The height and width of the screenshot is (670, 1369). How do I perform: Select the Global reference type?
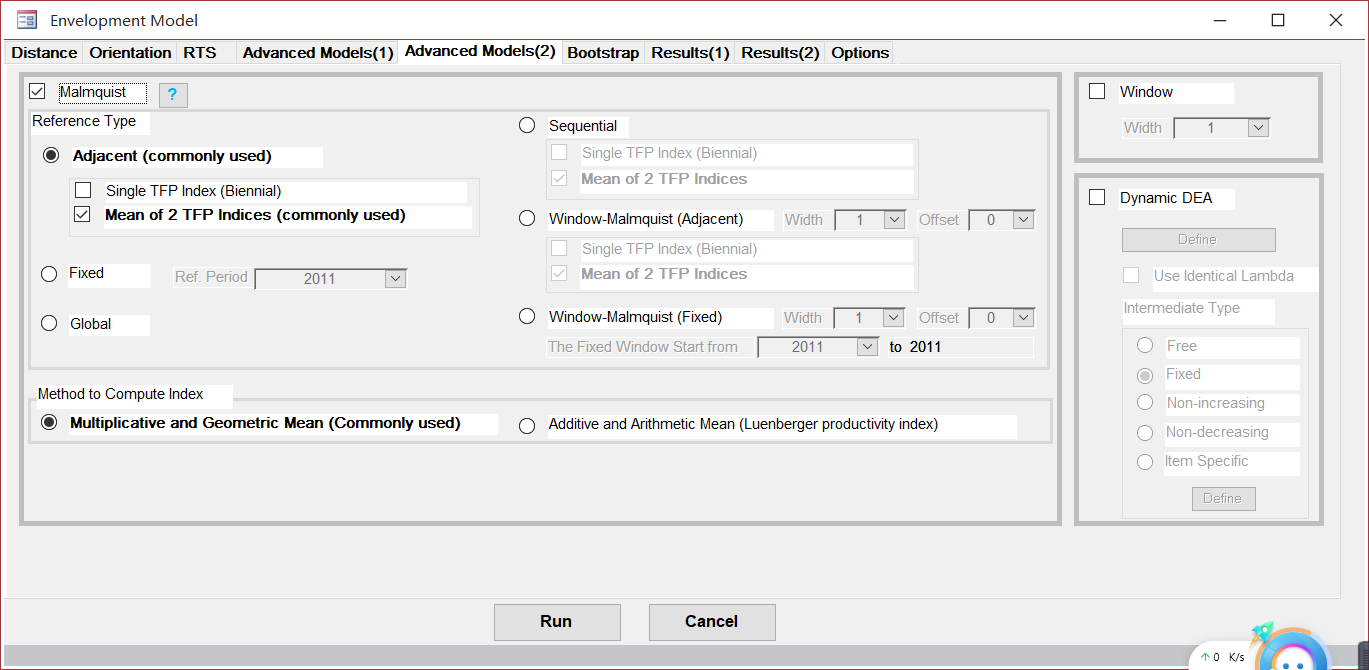[x=48, y=322]
